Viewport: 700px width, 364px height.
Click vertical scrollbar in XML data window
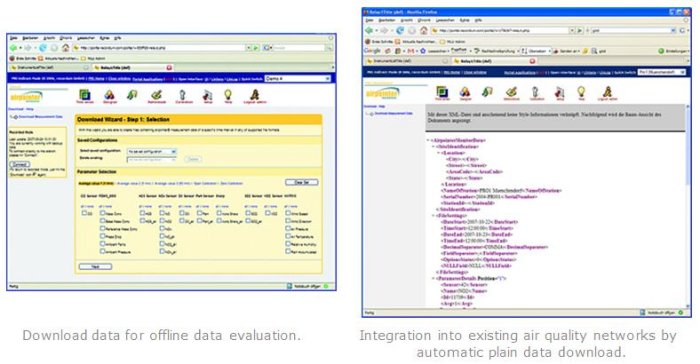click(688, 205)
